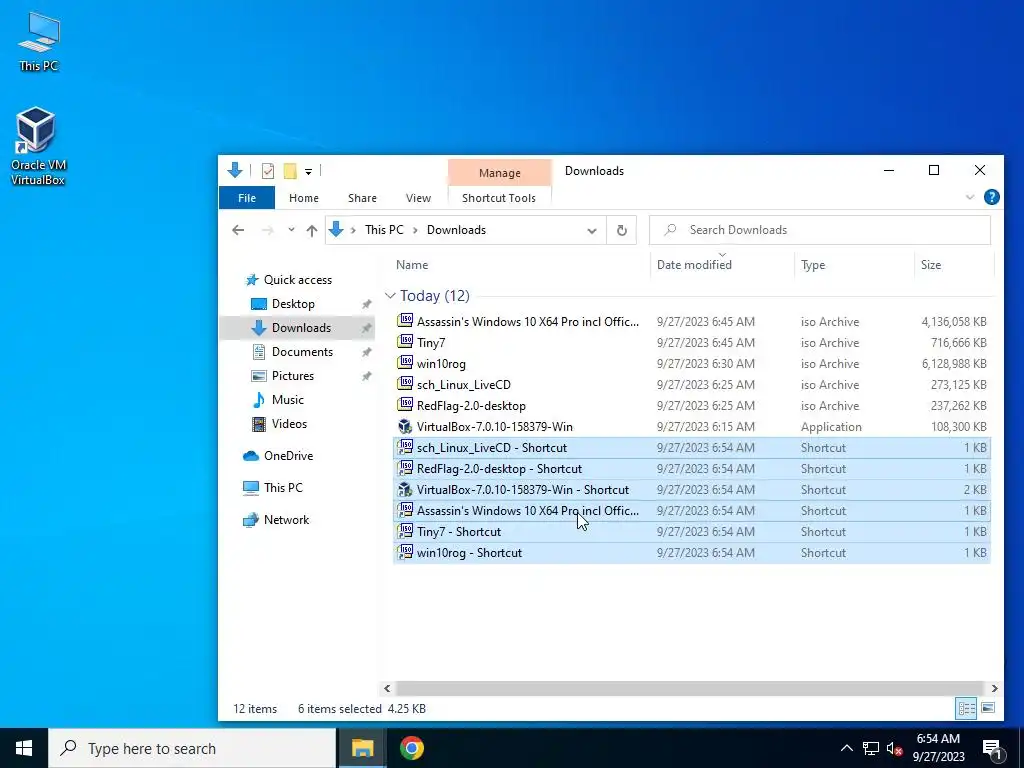Select RedFlag-2.0-desktop - Shortcut file
The width and height of the screenshot is (1024, 768).
point(692,469)
